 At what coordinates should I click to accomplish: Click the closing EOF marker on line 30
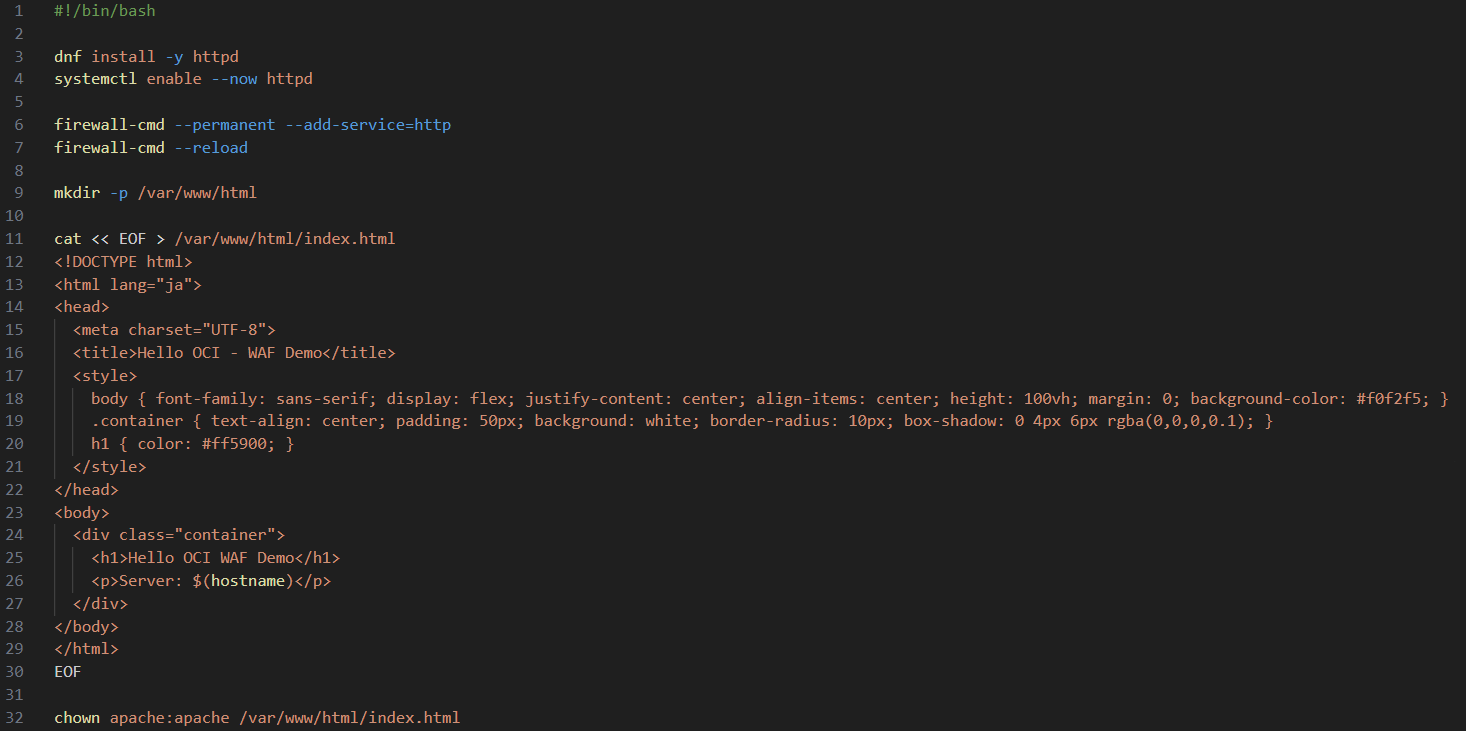tap(68, 672)
